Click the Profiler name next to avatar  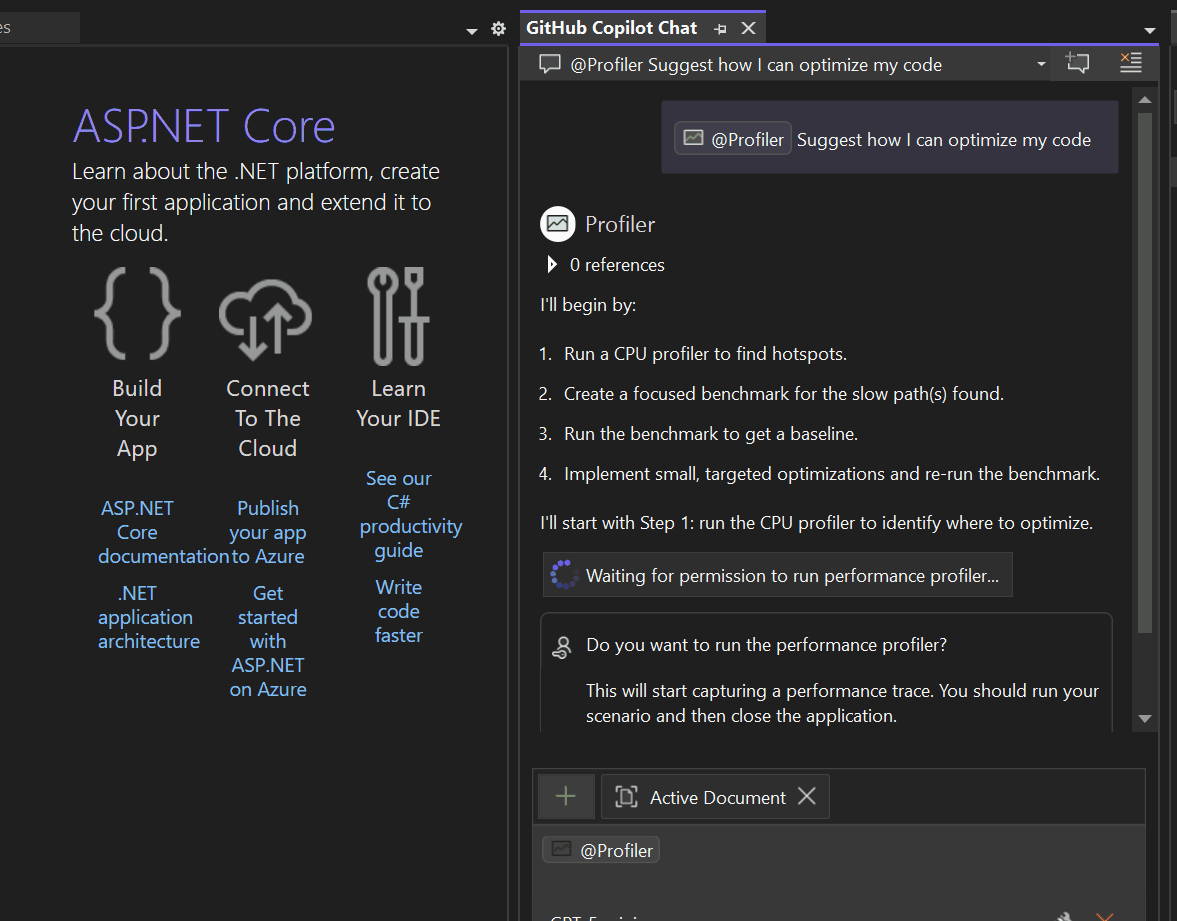point(620,224)
